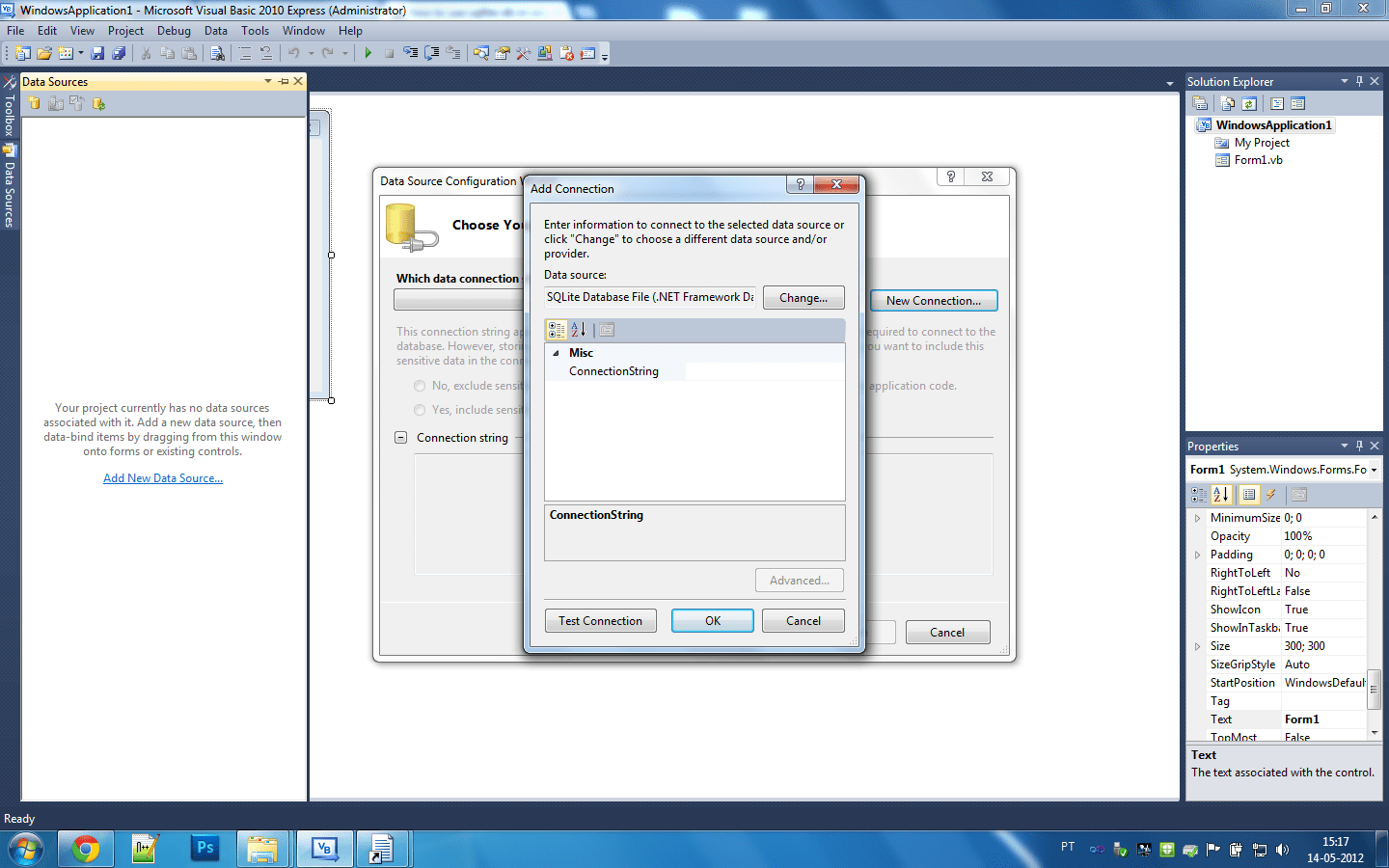Image resolution: width=1389 pixels, height=868 pixels.
Task: Open the File menu
Action: click(15, 31)
